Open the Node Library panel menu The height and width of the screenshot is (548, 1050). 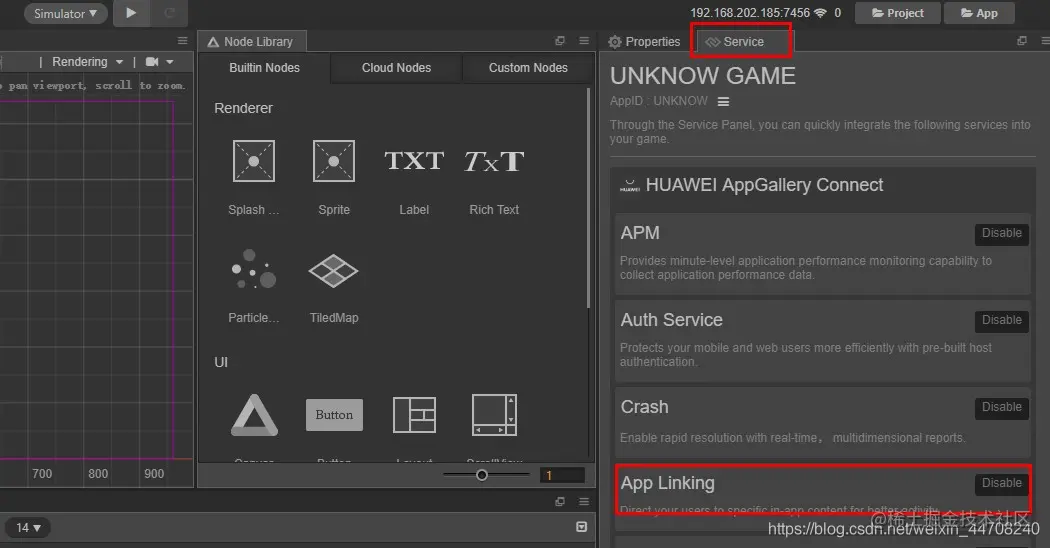pyautogui.click(x=584, y=41)
